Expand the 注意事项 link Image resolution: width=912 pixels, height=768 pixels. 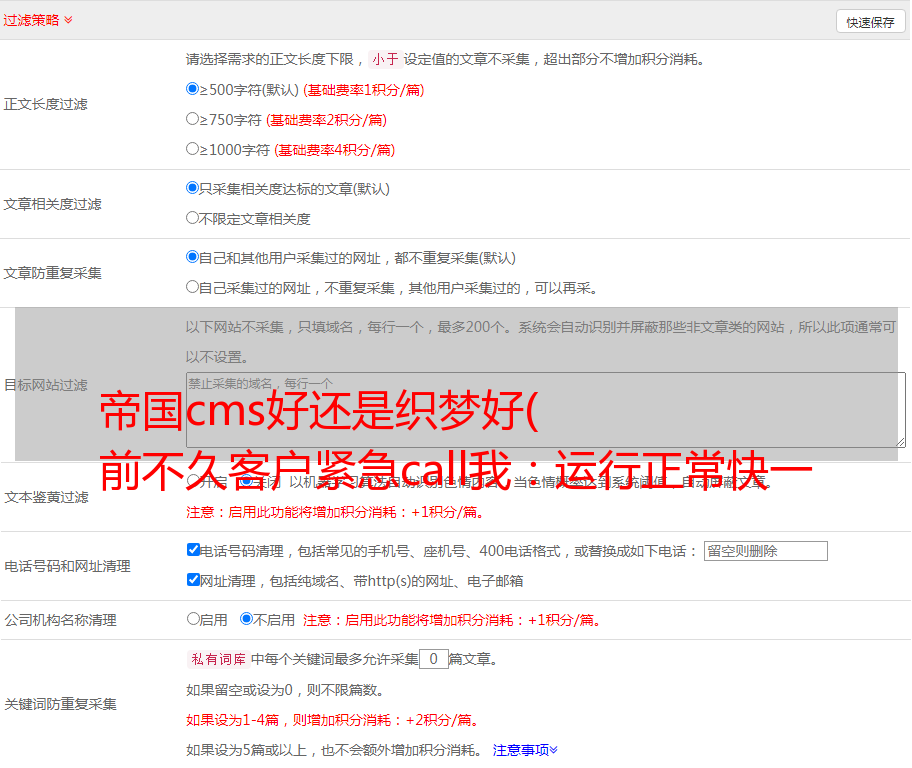525,750
